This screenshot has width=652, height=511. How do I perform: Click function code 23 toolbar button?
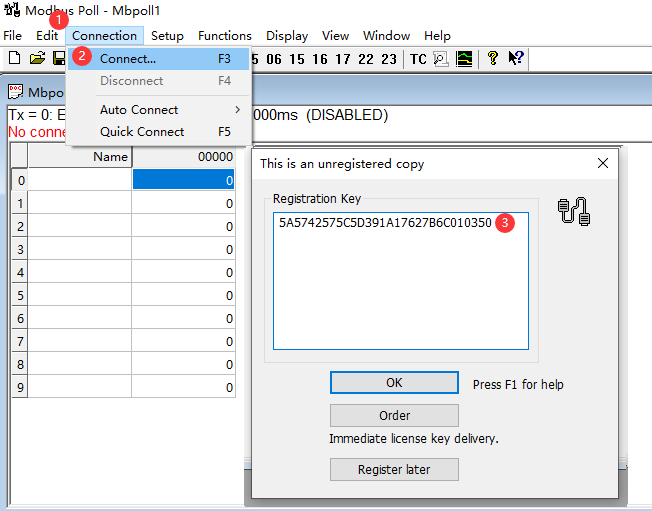point(389,59)
